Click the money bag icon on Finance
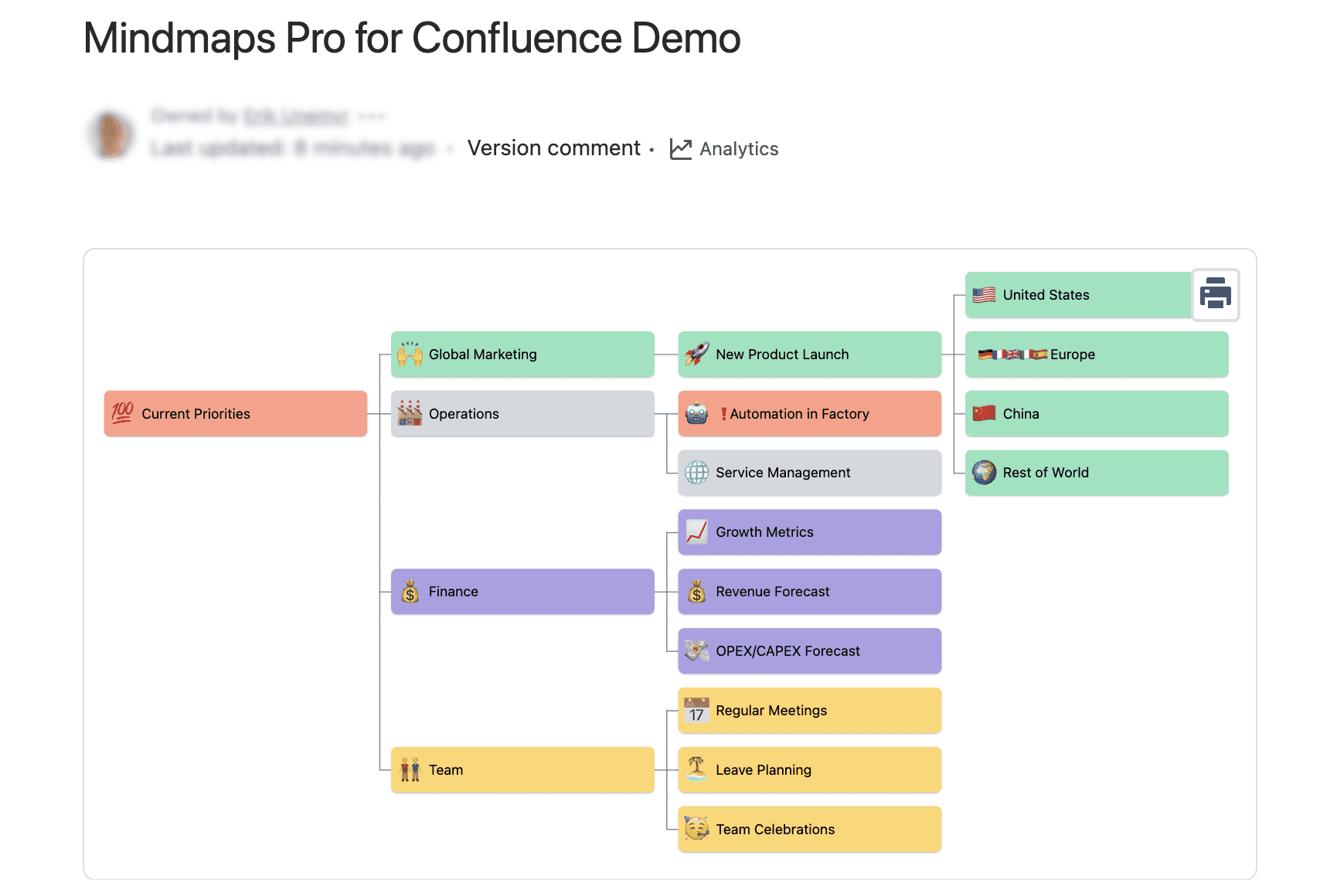Image resolution: width=1320 pixels, height=896 pixels. click(410, 592)
